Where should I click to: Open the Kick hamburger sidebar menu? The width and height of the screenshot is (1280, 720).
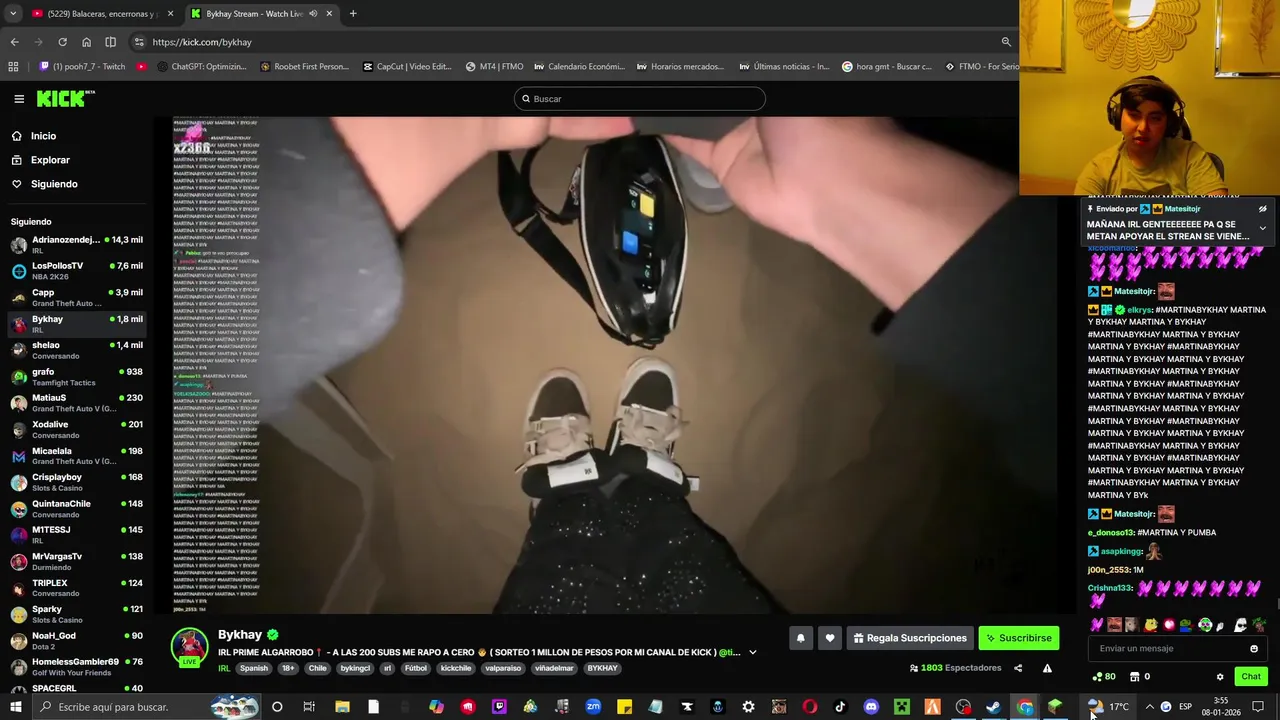click(19, 98)
